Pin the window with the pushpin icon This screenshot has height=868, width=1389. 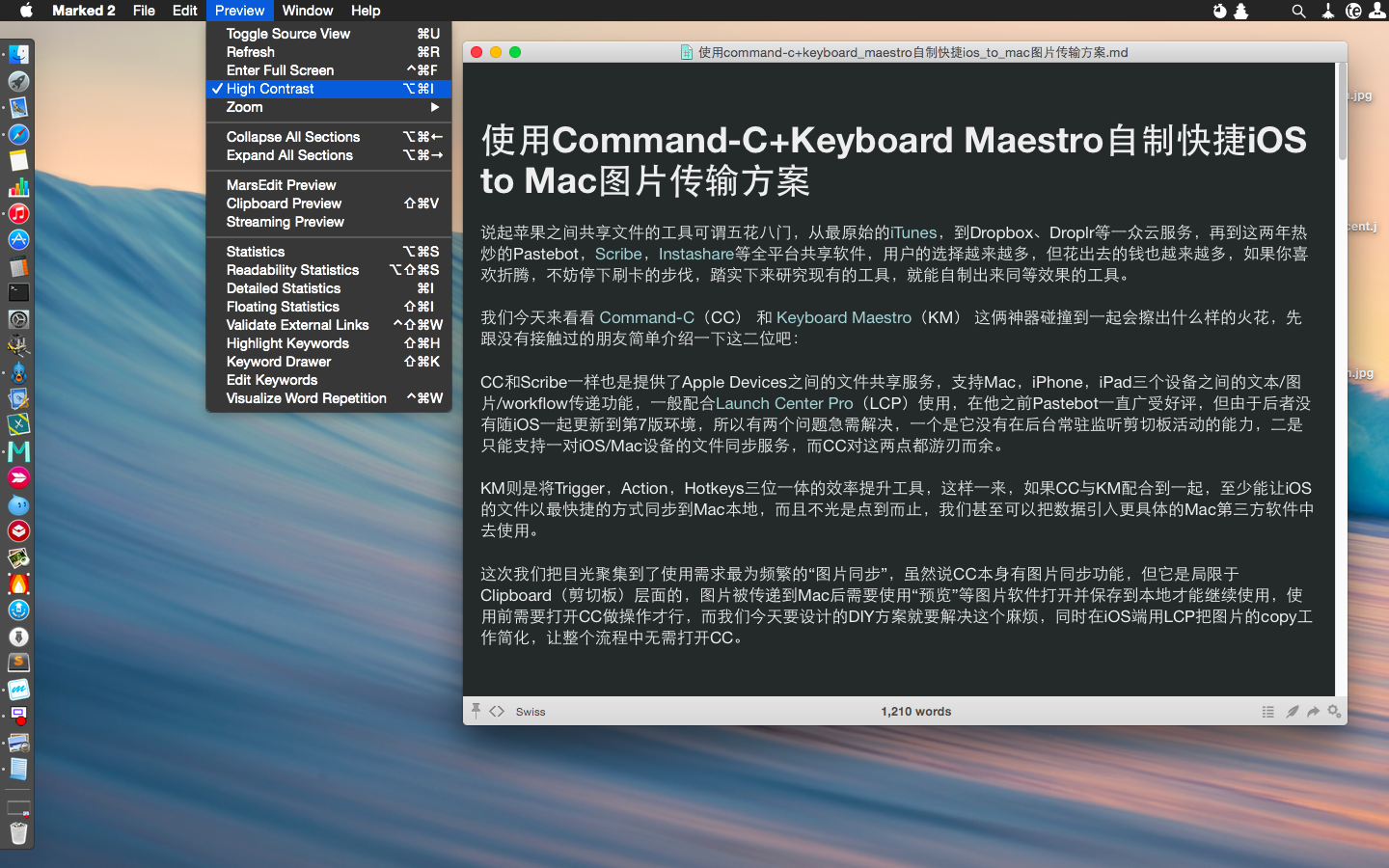point(476,711)
